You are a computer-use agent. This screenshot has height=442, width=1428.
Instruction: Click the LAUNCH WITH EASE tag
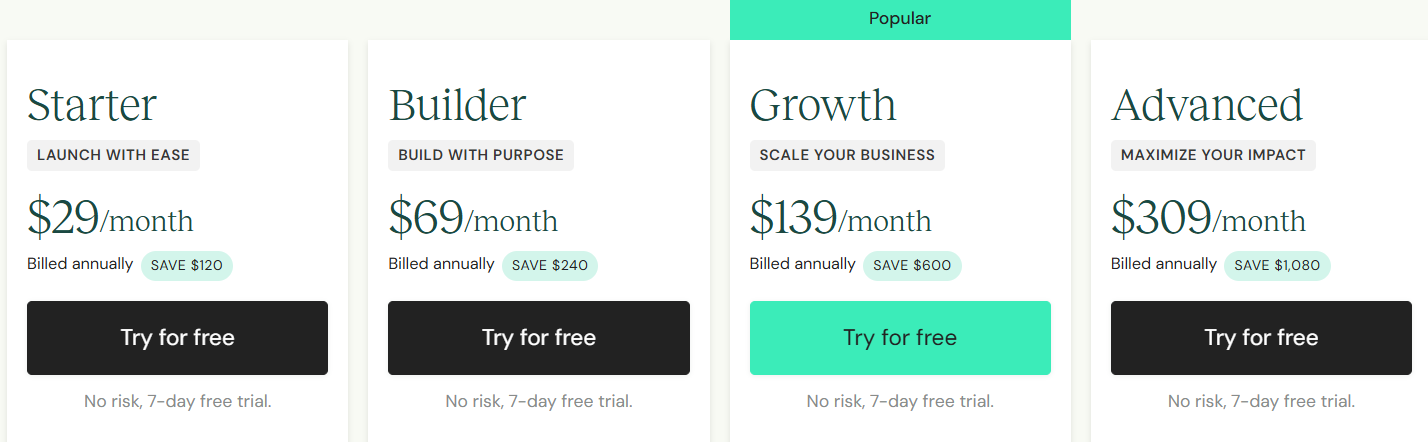[113, 155]
